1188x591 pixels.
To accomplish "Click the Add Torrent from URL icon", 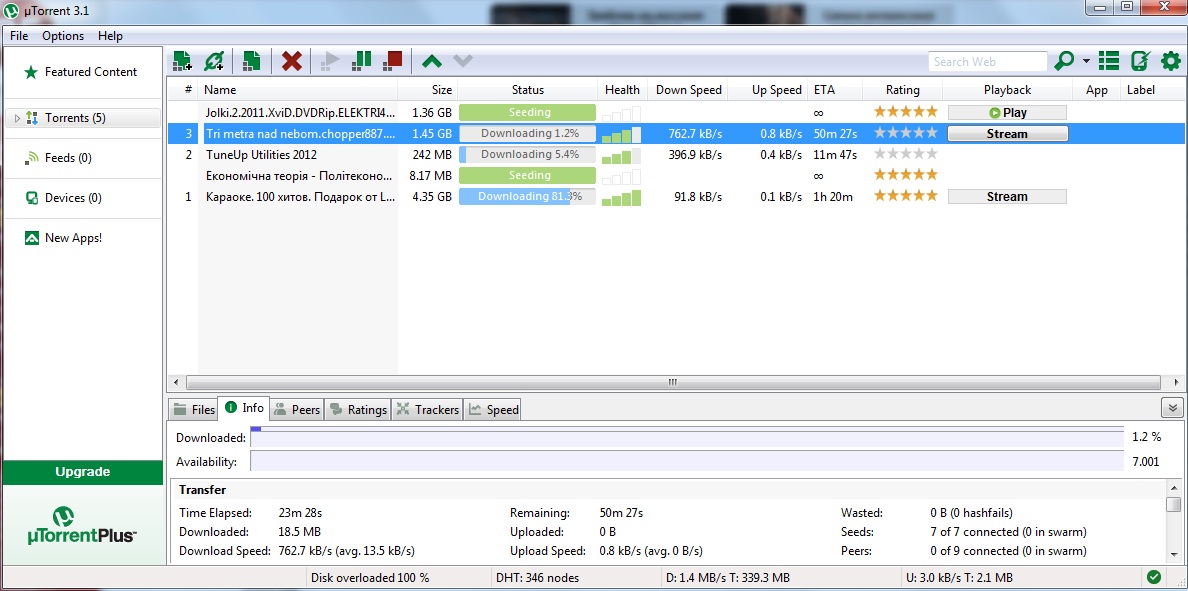I will point(214,61).
